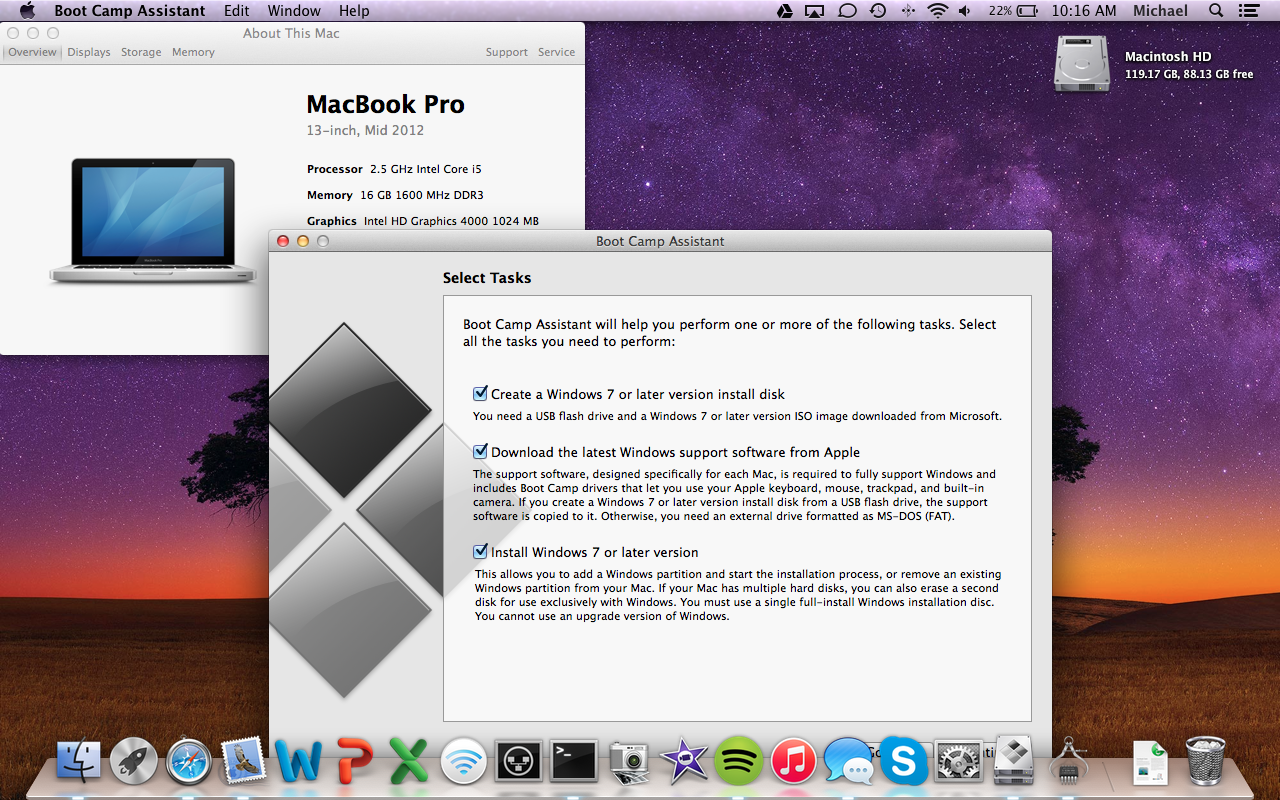
Task: Launch the green X spreadsheet app
Action: (408, 762)
